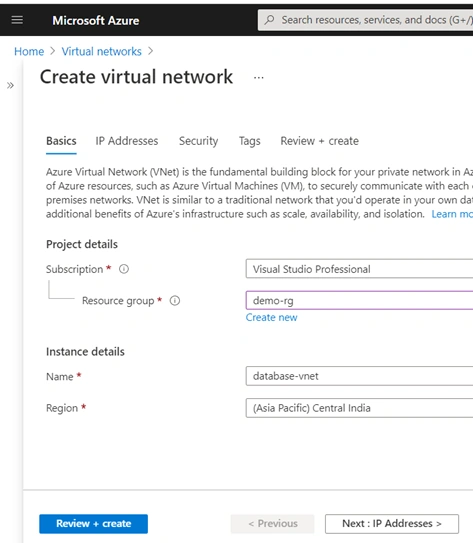Expand the collapsed side panel chevrons
This screenshot has width=473, height=543.
[10, 85]
